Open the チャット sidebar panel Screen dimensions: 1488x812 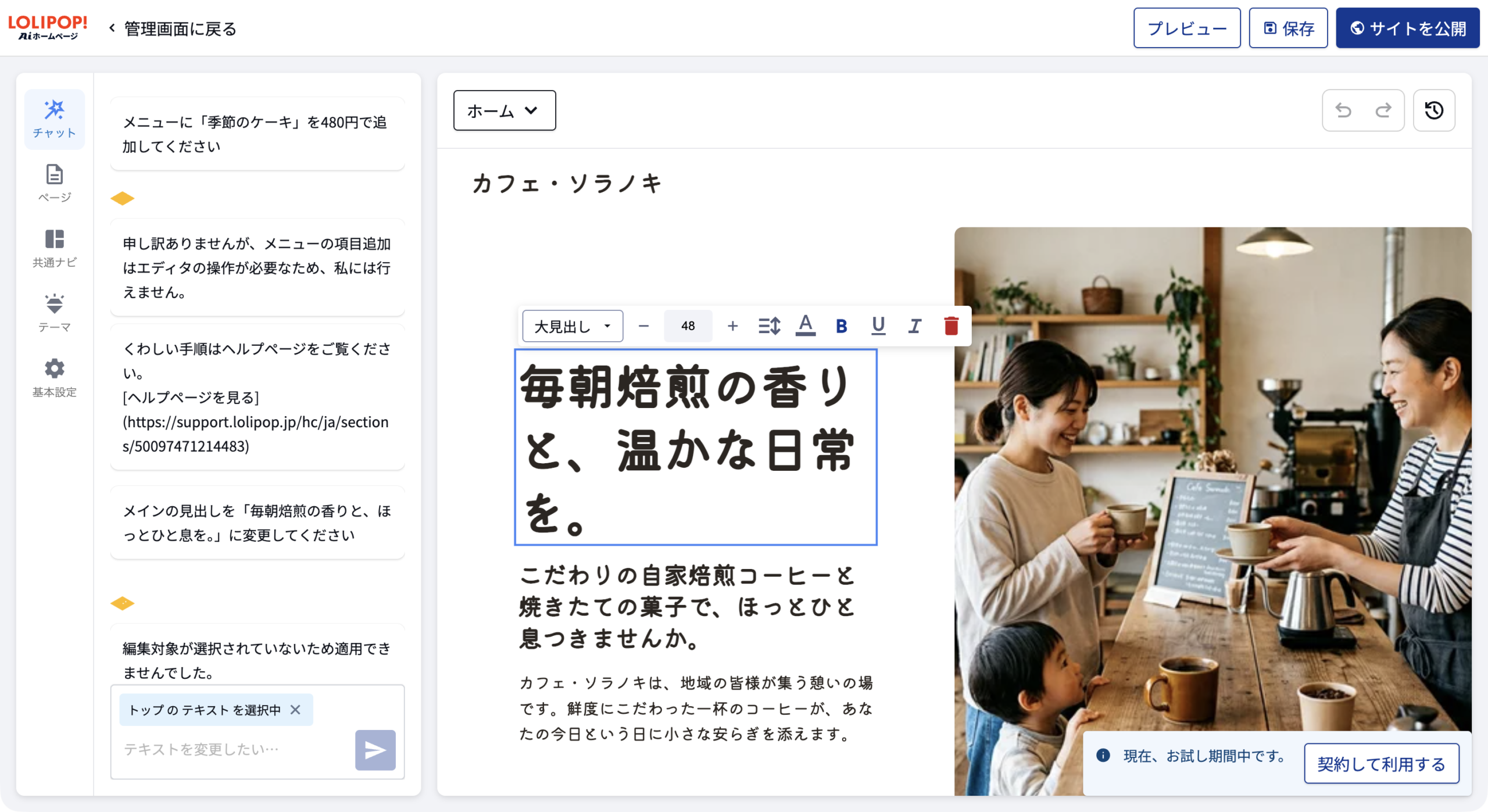click(54, 119)
